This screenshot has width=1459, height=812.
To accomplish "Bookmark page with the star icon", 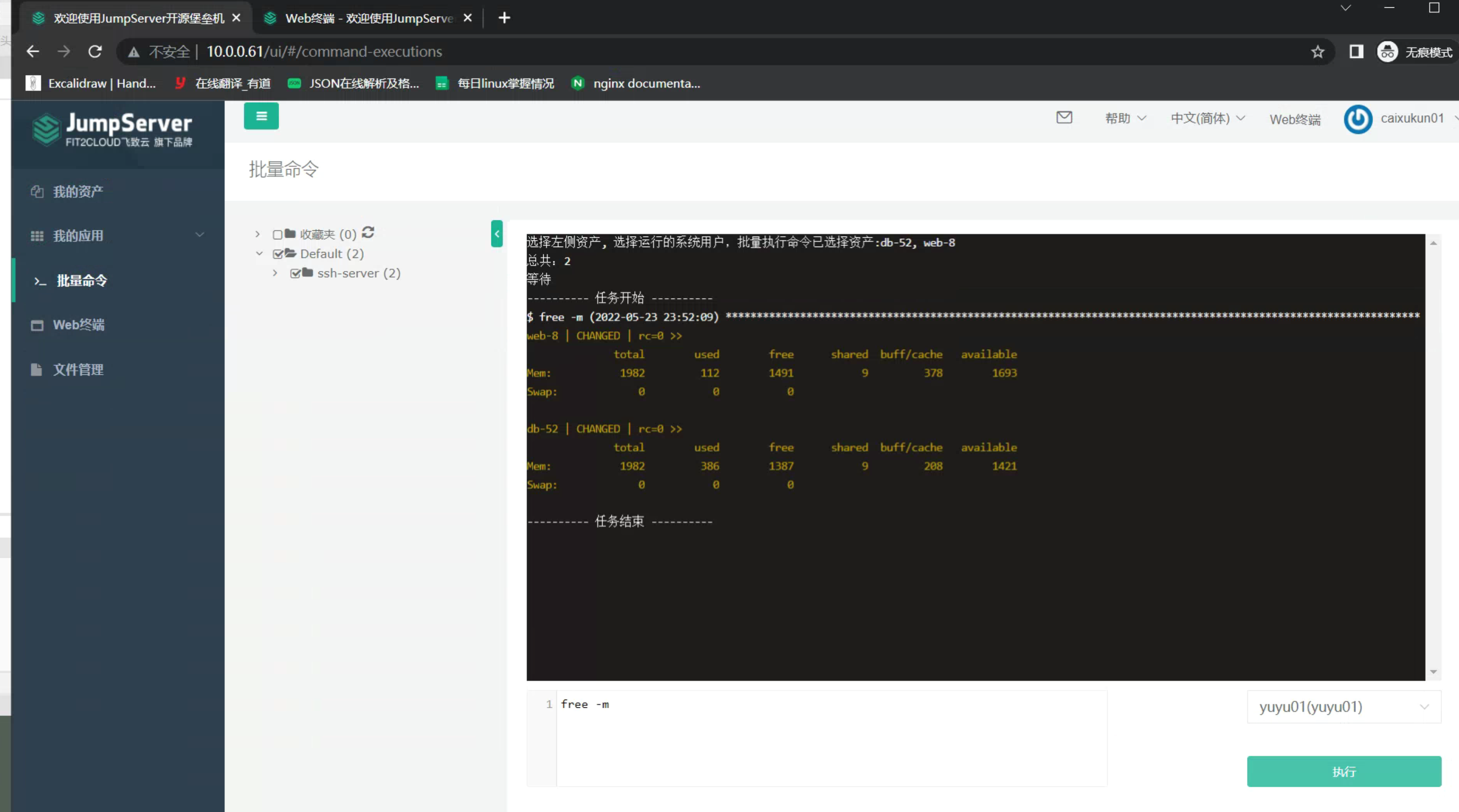I will (1317, 52).
